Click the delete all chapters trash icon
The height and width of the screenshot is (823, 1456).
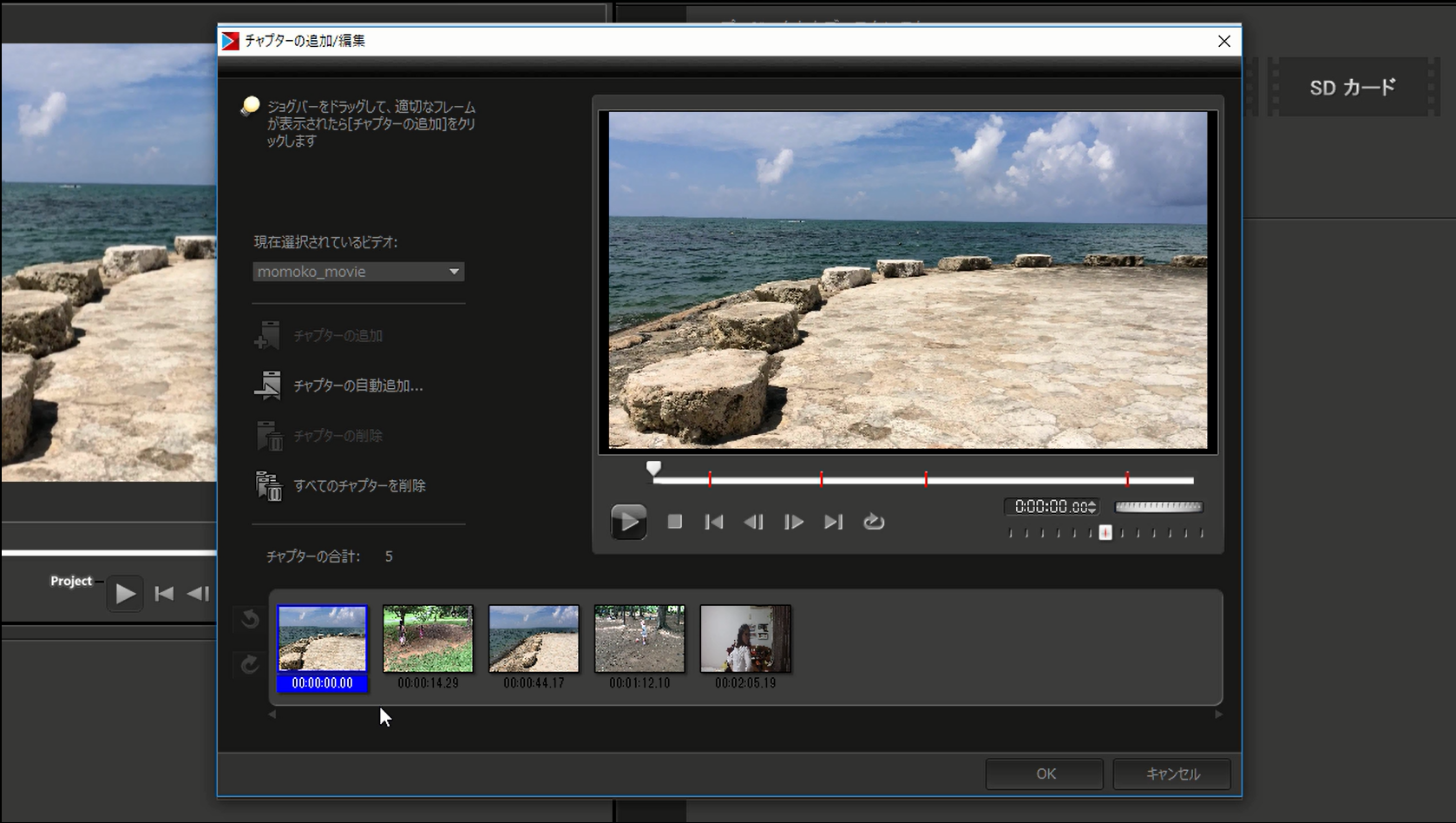click(x=268, y=485)
